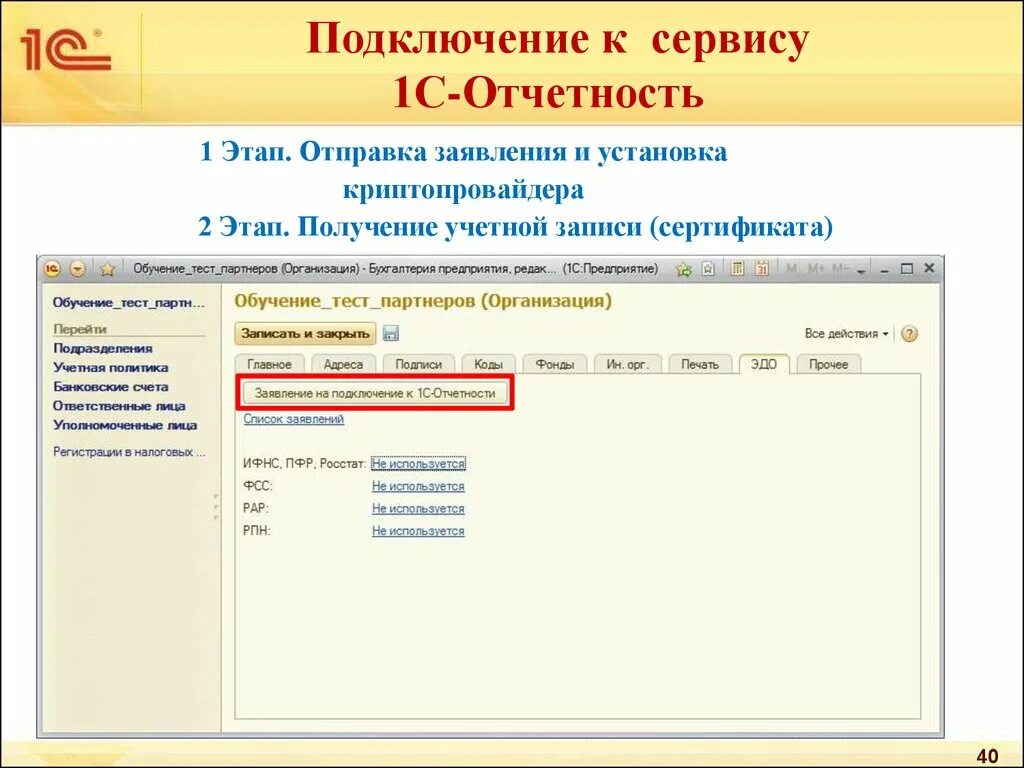Screen dimensions: 1024x768
Task: Click the M memory button
Action: click(x=792, y=268)
